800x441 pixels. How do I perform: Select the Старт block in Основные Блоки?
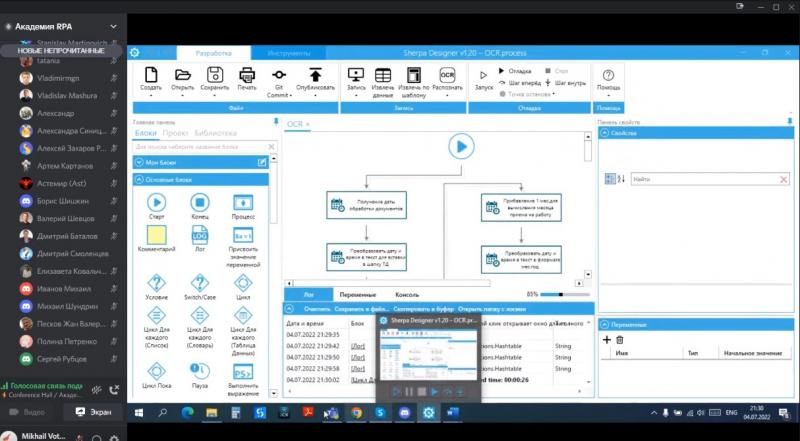tap(156, 203)
